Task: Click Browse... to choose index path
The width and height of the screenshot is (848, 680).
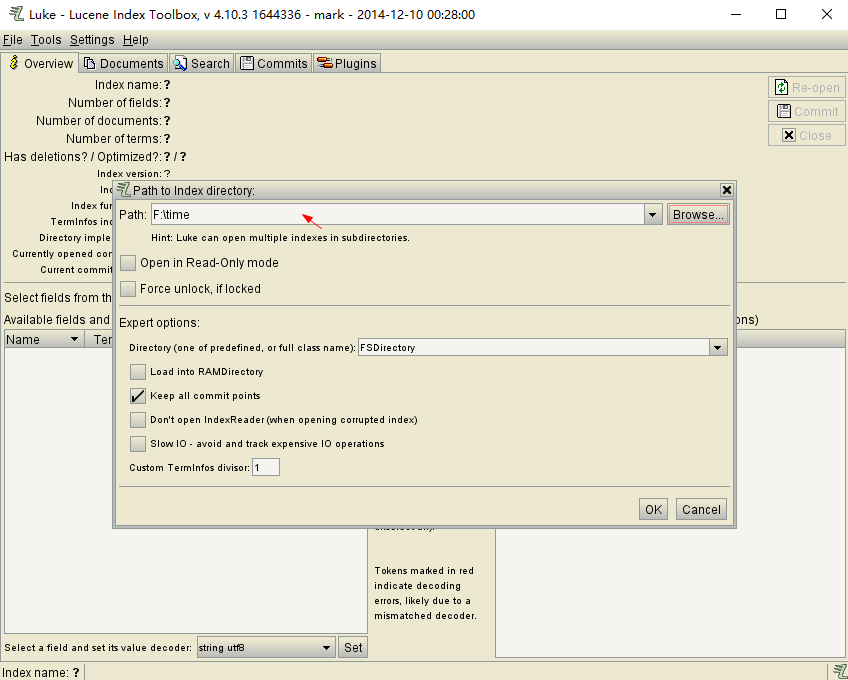Action: pos(698,215)
